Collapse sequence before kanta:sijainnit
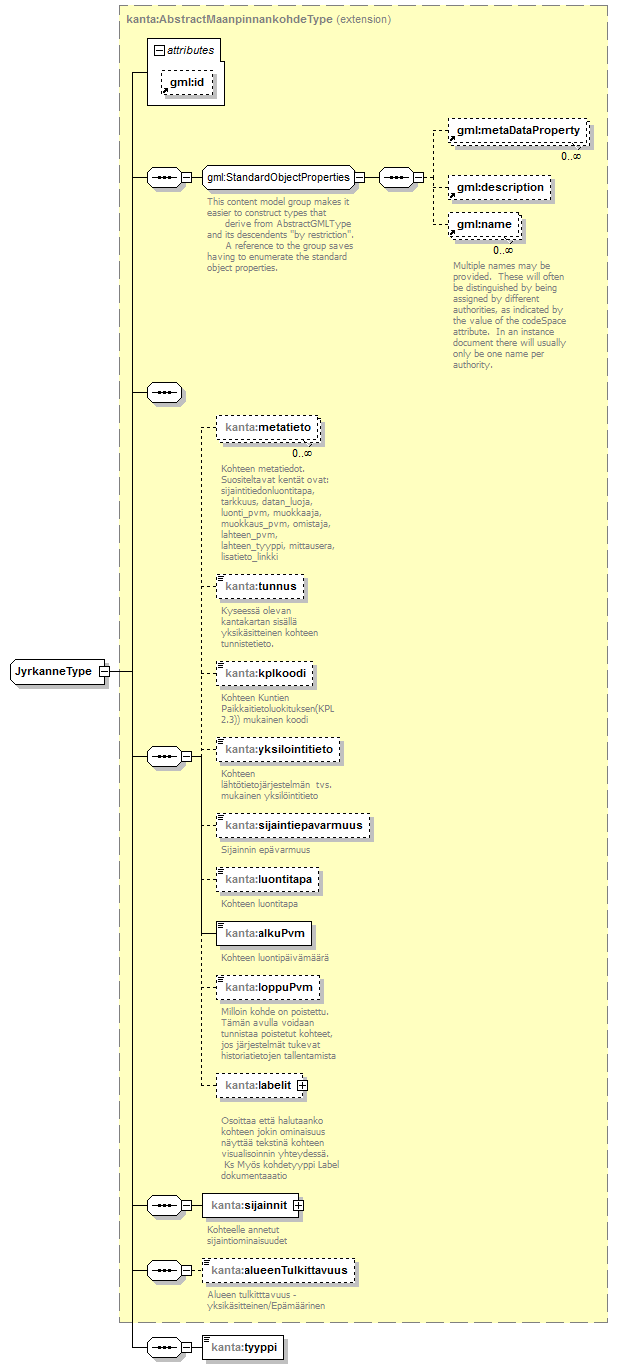This screenshot has height=1369, width=618. click(x=186, y=1205)
